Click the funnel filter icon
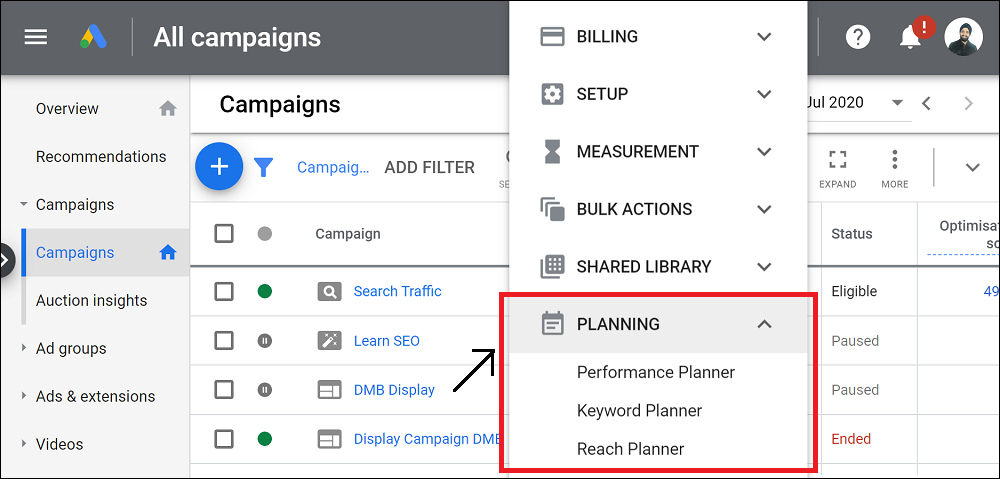This screenshot has width=1000, height=479. [x=263, y=168]
